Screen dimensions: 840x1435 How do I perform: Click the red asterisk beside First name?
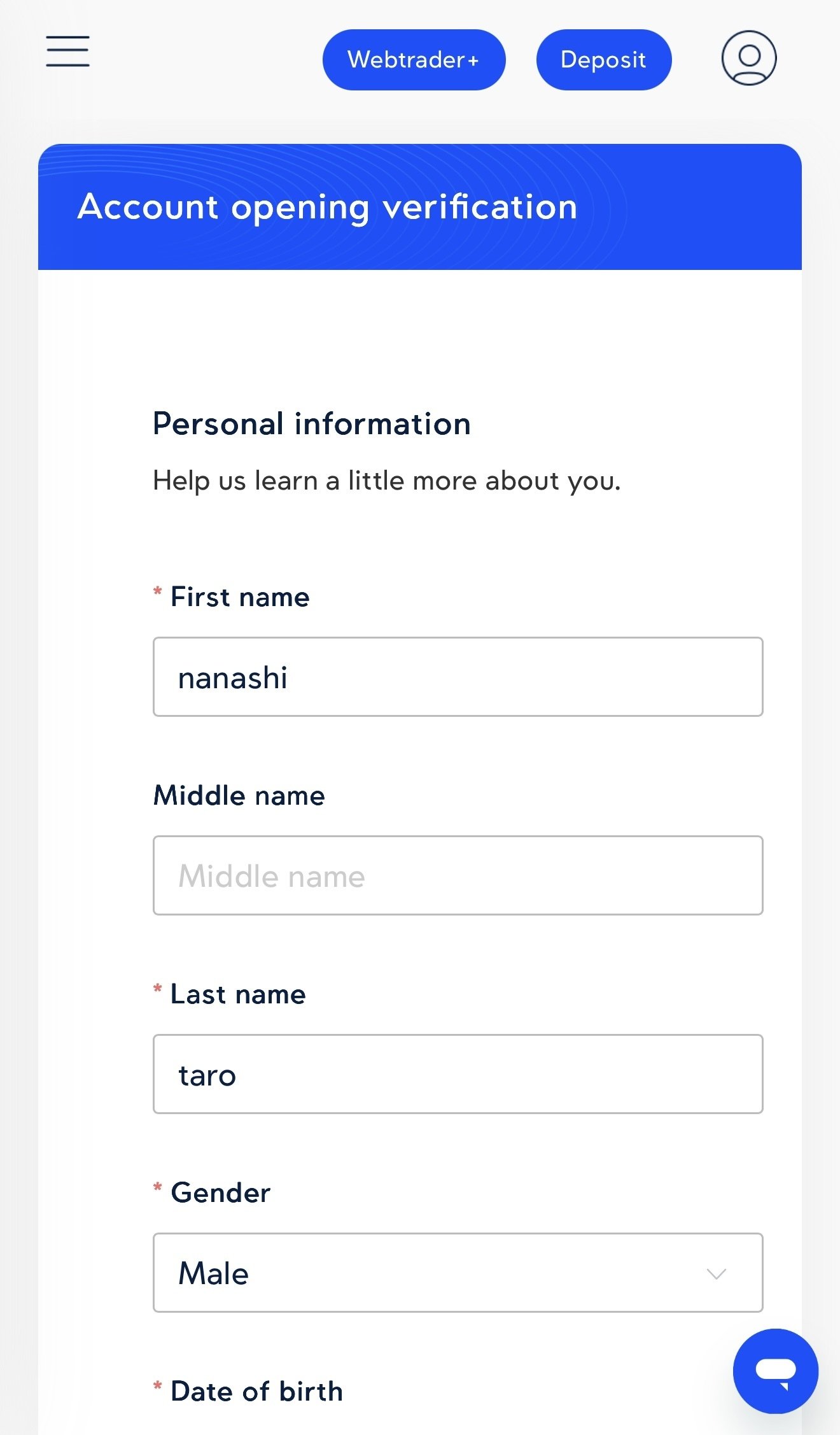point(158,592)
